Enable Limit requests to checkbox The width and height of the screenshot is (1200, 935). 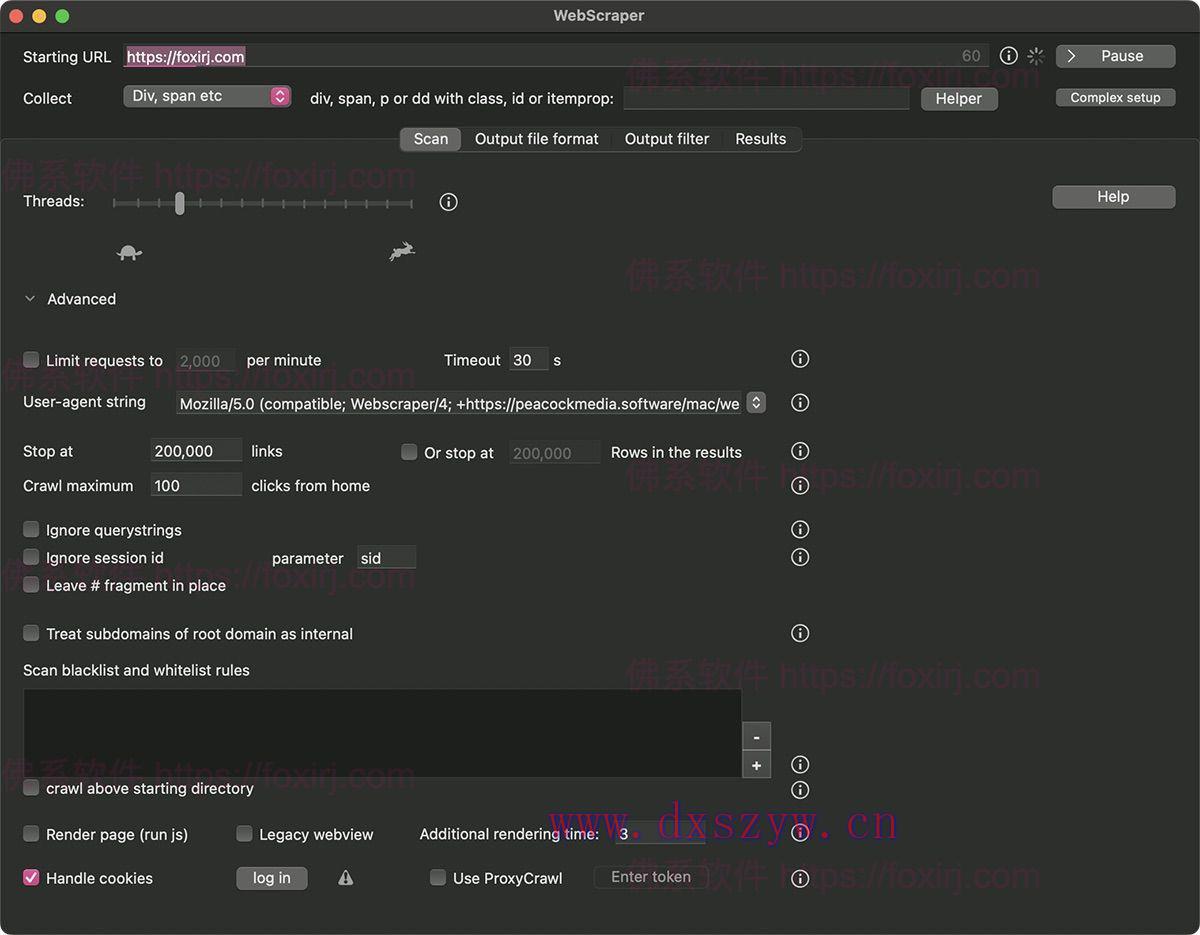pyautogui.click(x=31, y=359)
